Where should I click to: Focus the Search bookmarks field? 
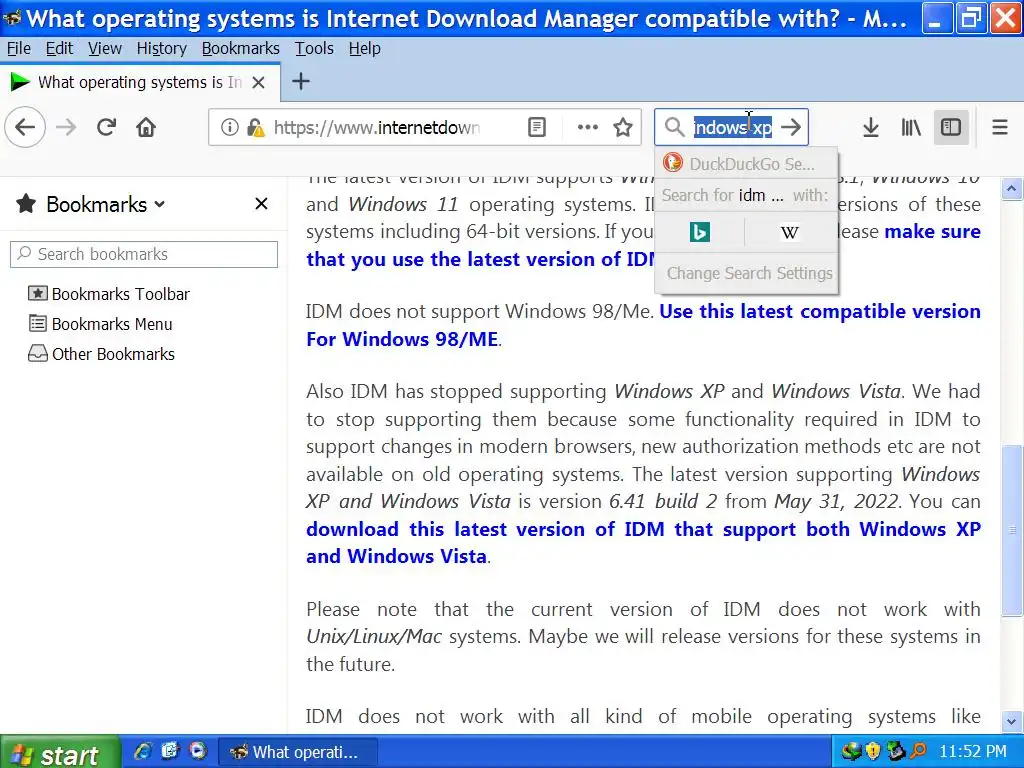point(144,254)
